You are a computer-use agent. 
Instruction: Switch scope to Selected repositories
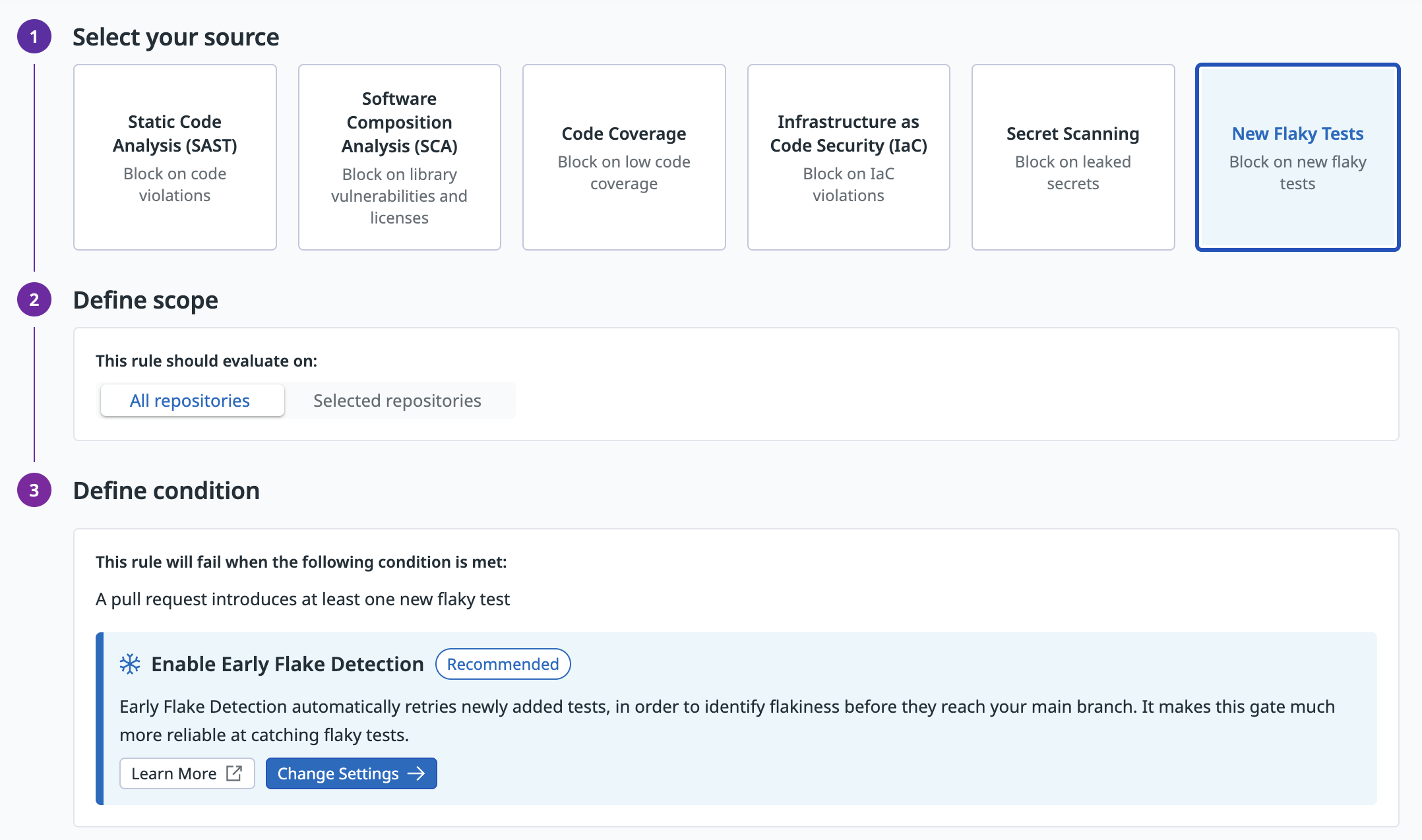click(397, 400)
